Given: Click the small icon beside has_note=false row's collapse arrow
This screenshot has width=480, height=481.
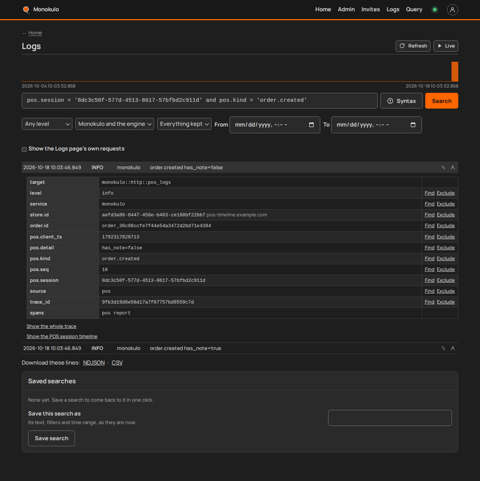Looking at the screenshot, I should (443, 168).
